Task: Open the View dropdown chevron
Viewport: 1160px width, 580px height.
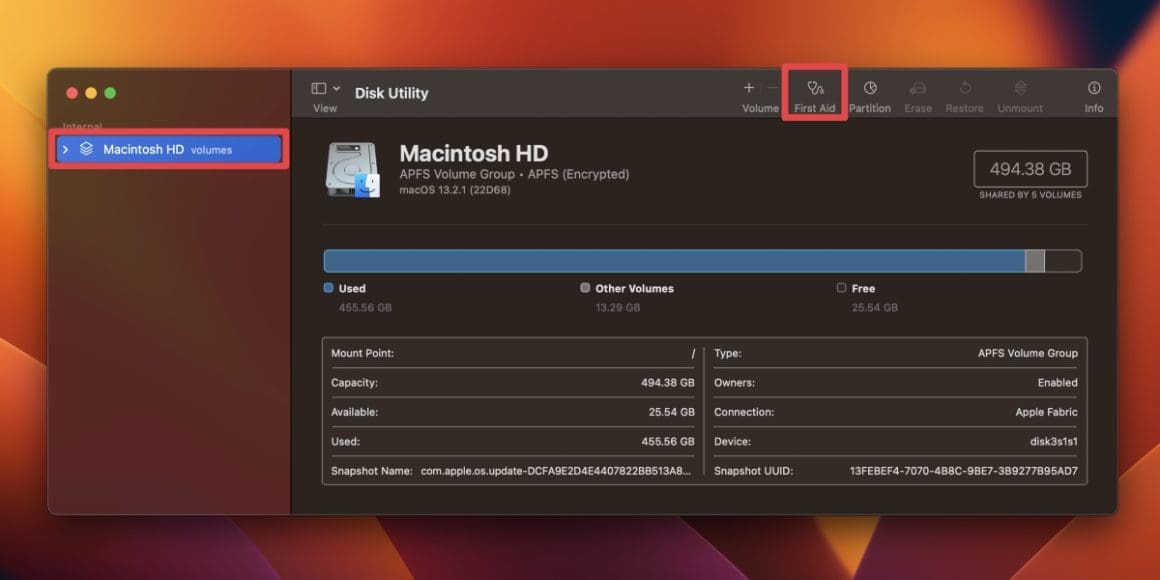Action: (336, 89)
